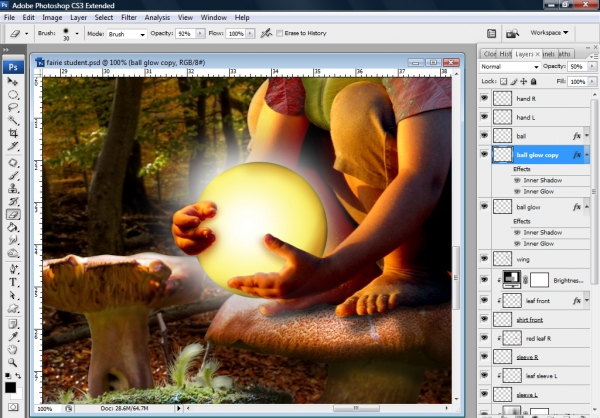Check Erase to History checkbox
Screen dimensions: 600x418
tap(280, 33)
